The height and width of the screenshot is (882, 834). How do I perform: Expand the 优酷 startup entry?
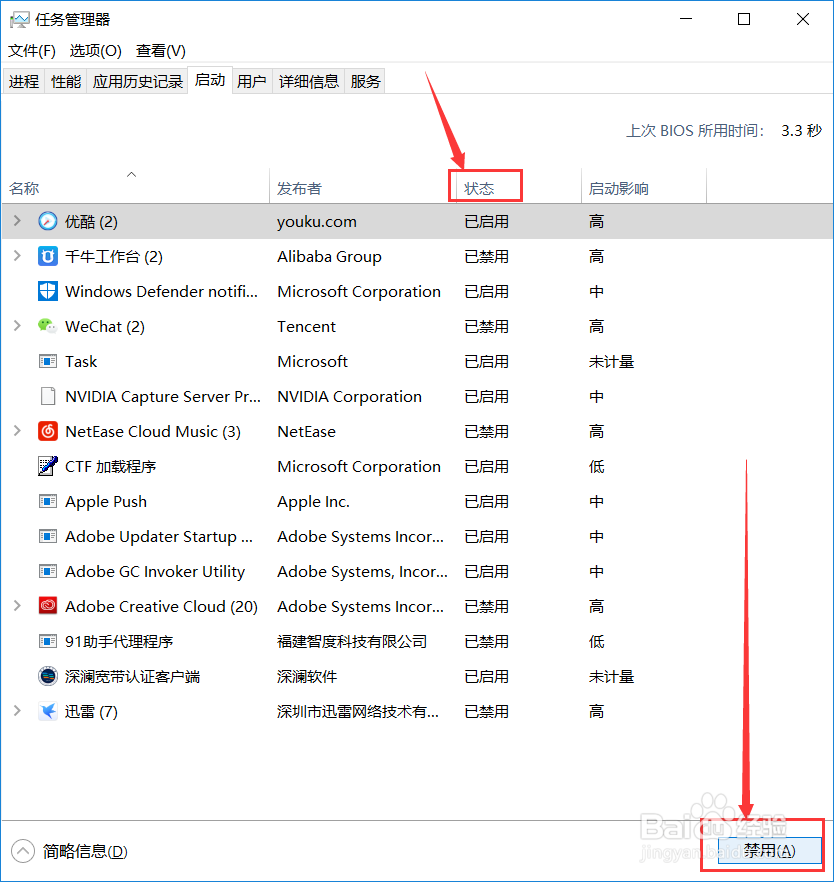(18, 221)
